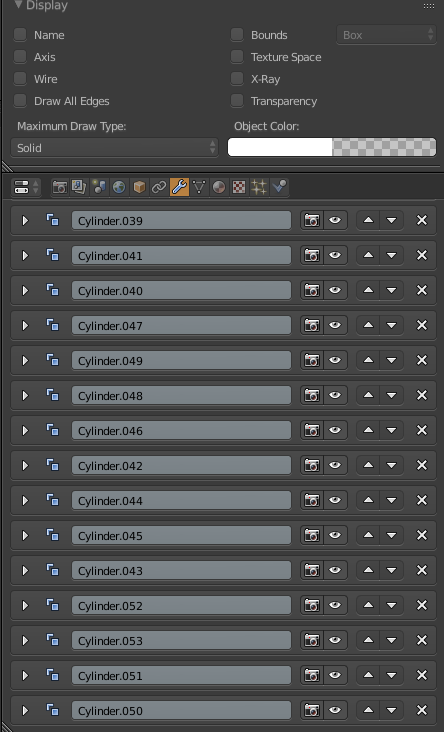Remove the Cylinder.040 modifier
Viewport: 444px width, 732px height.
422,290
